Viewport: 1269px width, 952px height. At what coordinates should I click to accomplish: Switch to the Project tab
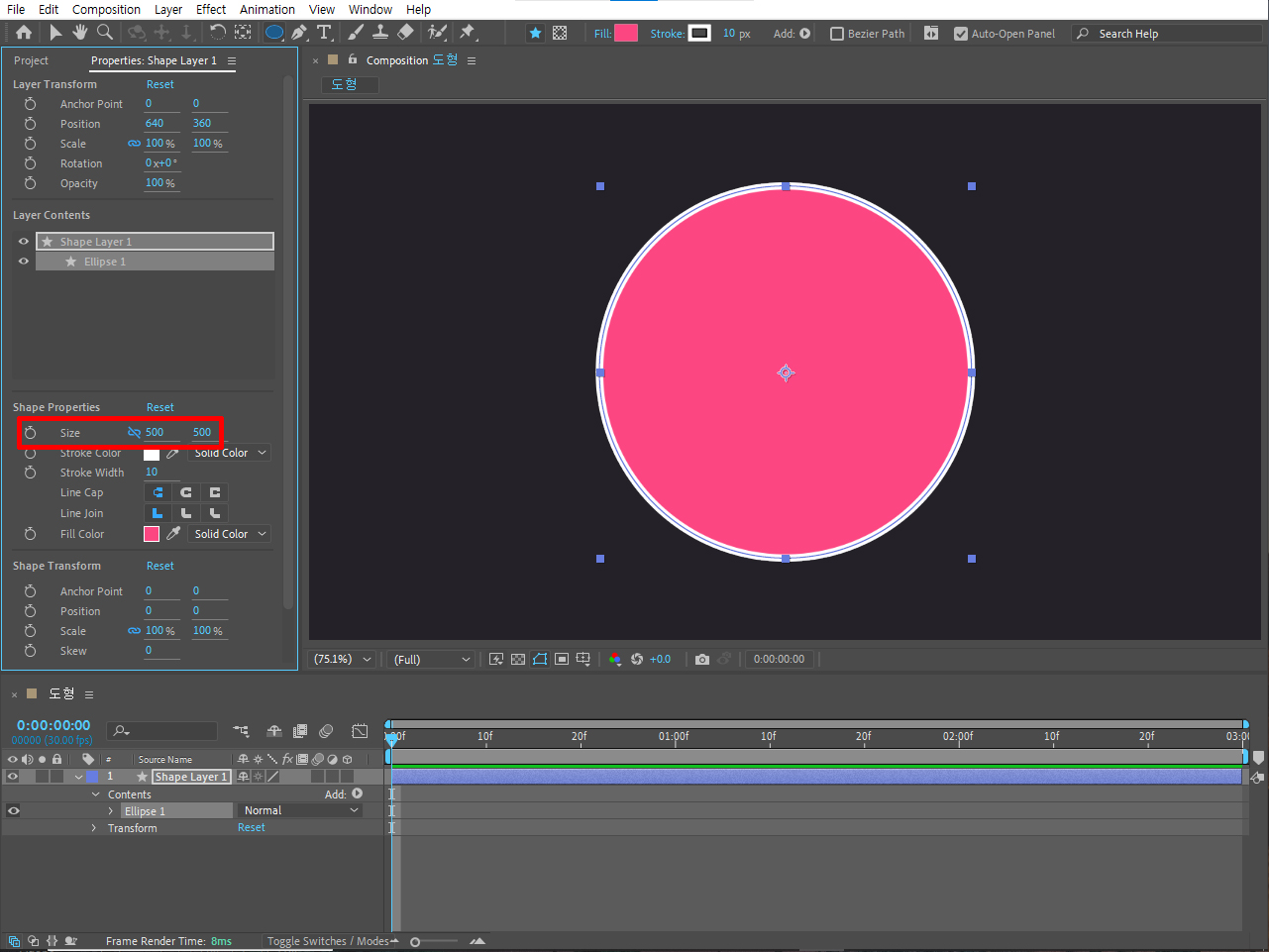31,60
